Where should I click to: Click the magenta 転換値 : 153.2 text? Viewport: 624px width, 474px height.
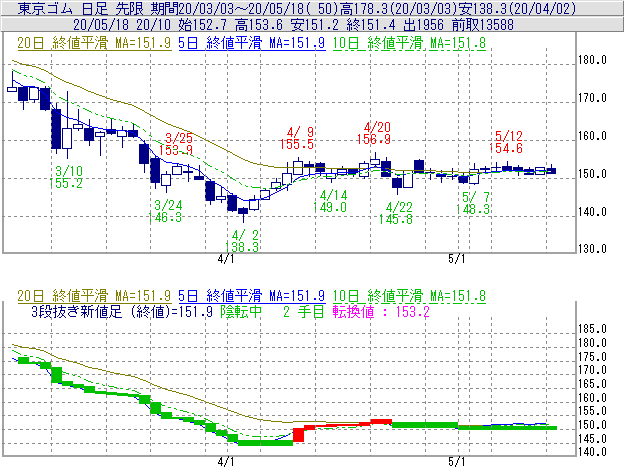[381, 312]
